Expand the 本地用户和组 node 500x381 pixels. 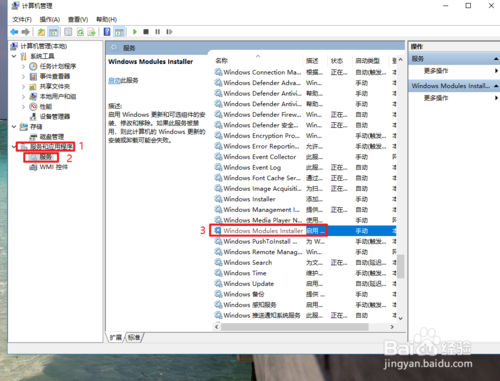click(x=23, y=96)
